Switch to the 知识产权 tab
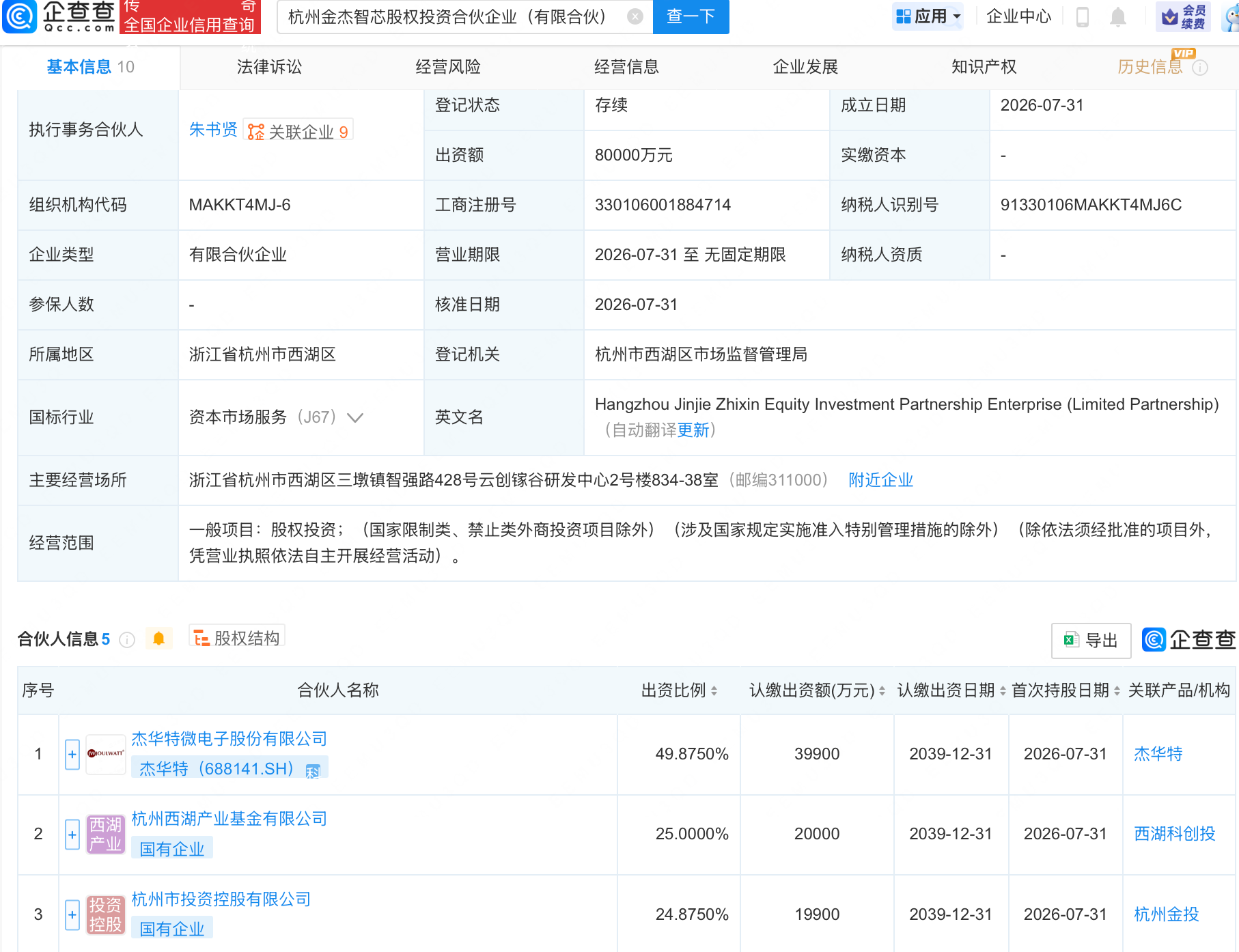Image resolution: width=1239 pixels, height=952 pixels. coord(984,67)
